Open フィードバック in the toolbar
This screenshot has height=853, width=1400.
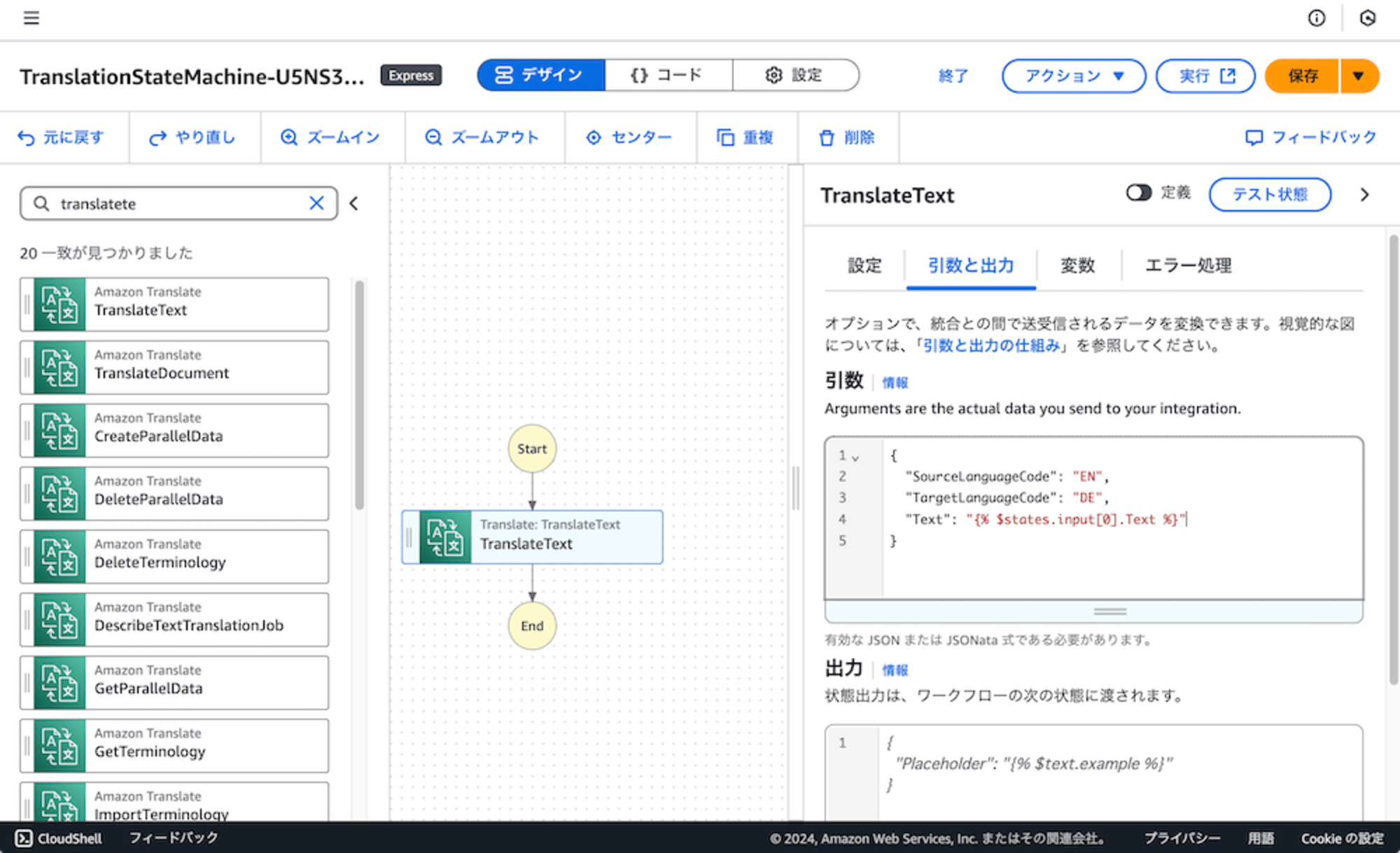pyautogui.click(x=1311, y=137)
